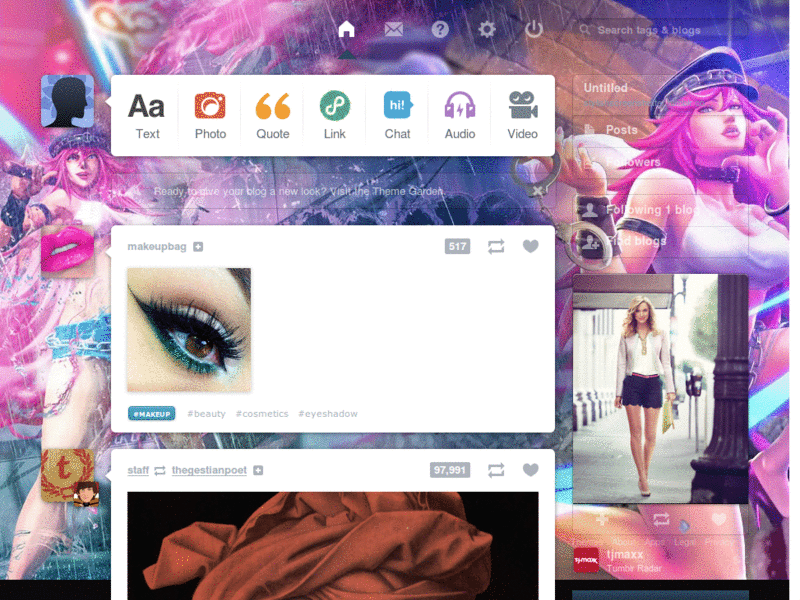This screenshot has width=800, height=600.
Task: Create a new Video post
Action: point(522,116)
